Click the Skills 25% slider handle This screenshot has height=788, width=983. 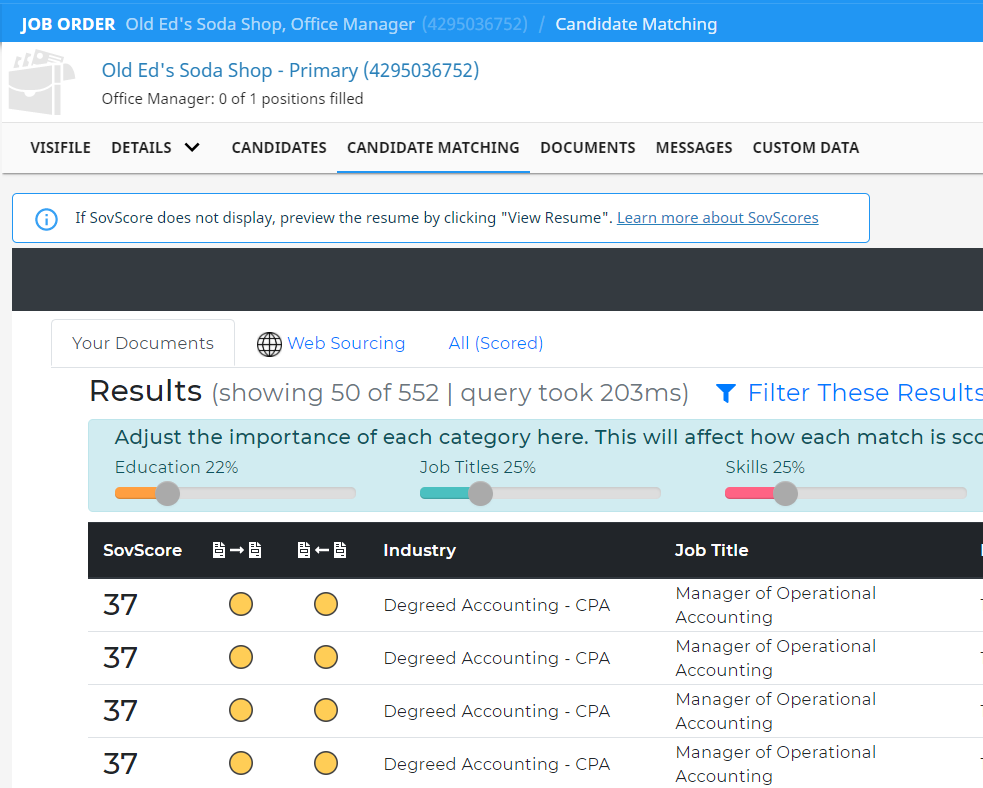click(x=785, y=493)
